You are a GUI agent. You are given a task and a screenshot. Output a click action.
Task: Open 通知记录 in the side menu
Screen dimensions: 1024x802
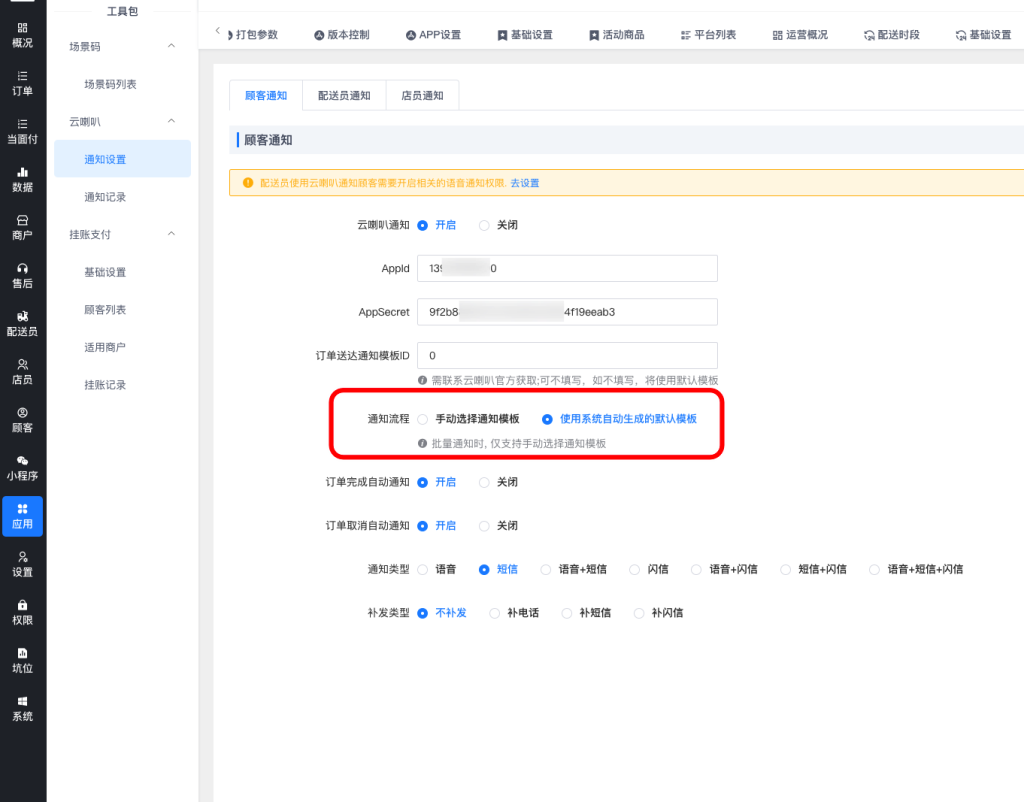105,197
